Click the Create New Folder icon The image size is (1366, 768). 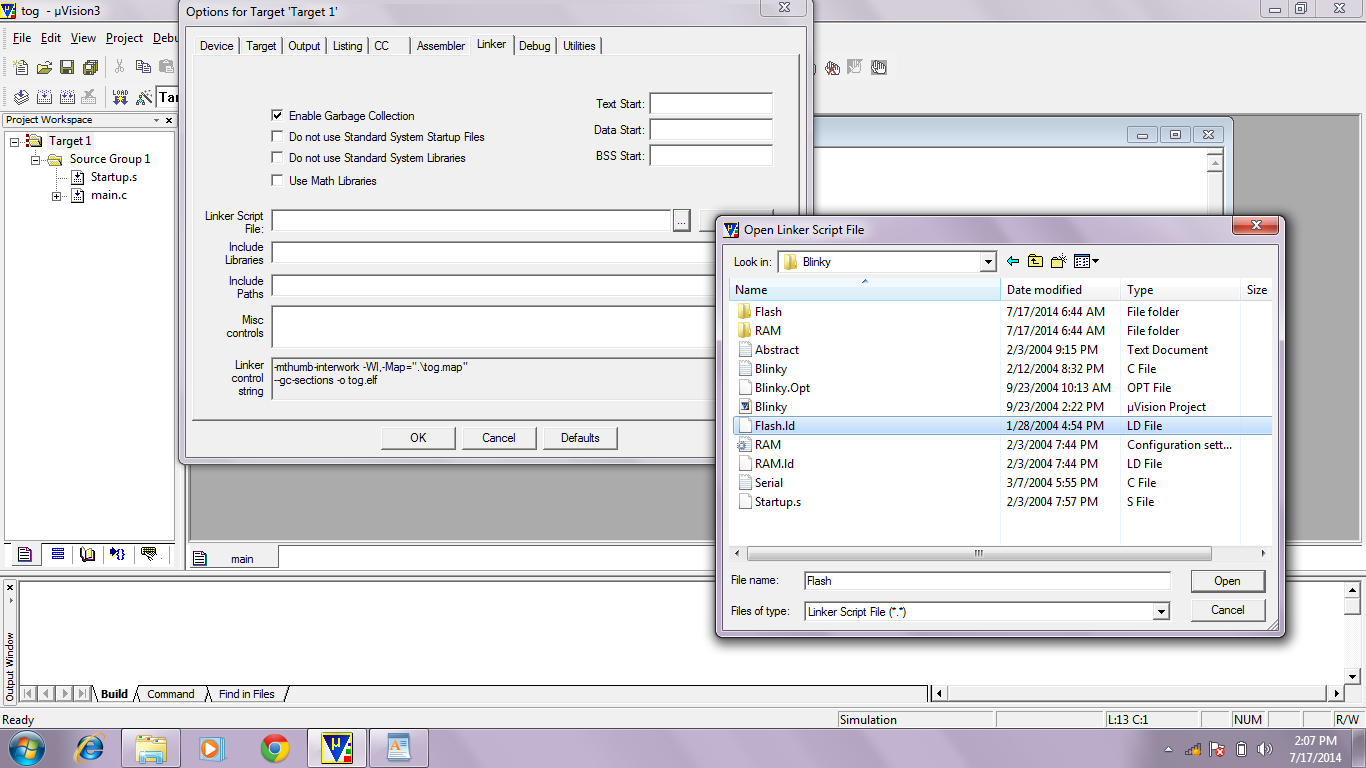tap(1059, 261)
